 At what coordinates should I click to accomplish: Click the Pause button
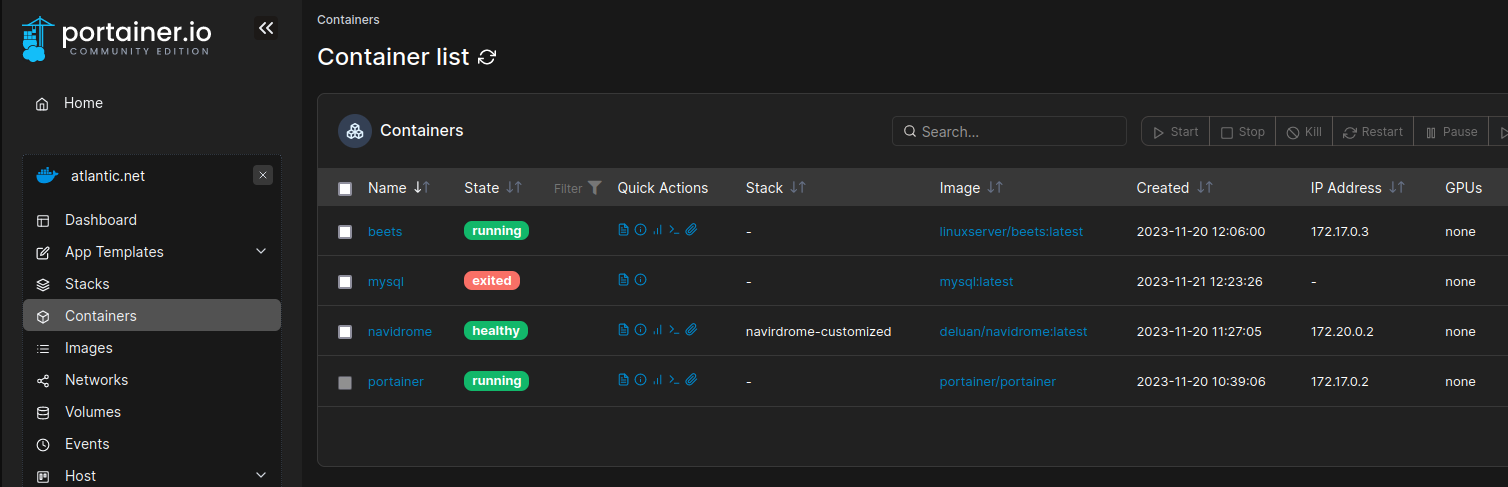pyautogui.click(x=1450, y=132)
